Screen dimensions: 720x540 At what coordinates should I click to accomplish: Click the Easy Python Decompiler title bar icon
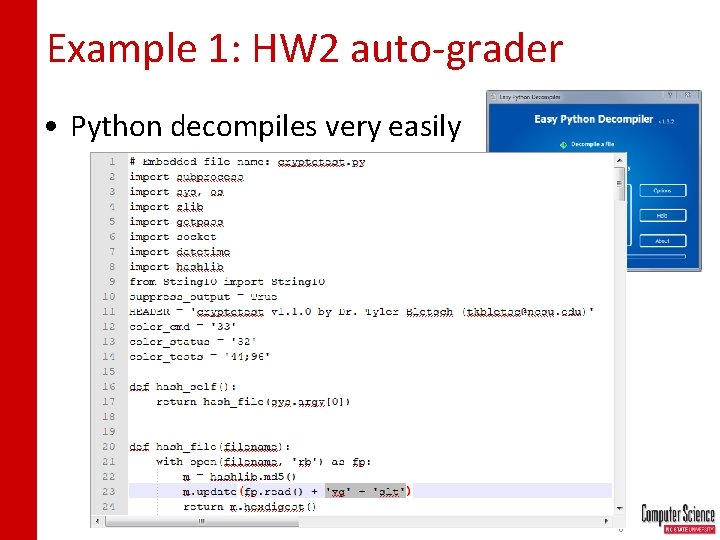[x=493, y=96]
